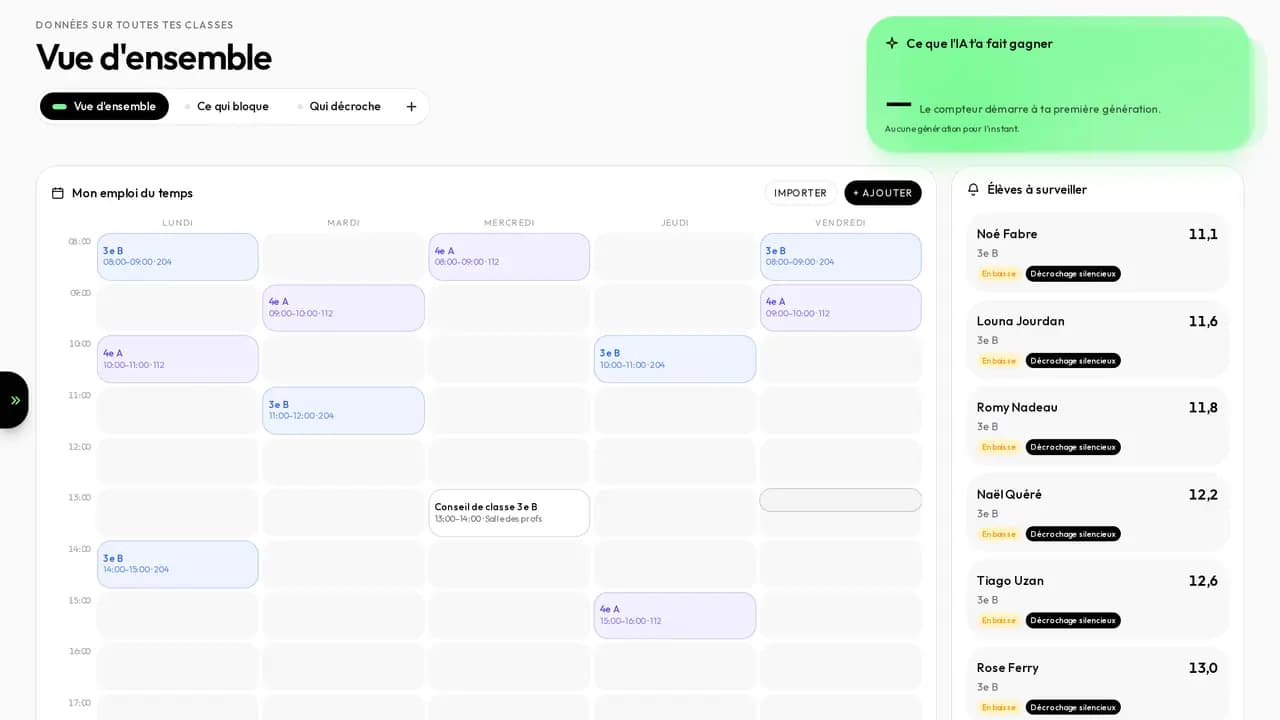Click Rose Ferry's En baisse tag
The width and height of the screenshot is (1280, 720).
(x=999, y=707)
